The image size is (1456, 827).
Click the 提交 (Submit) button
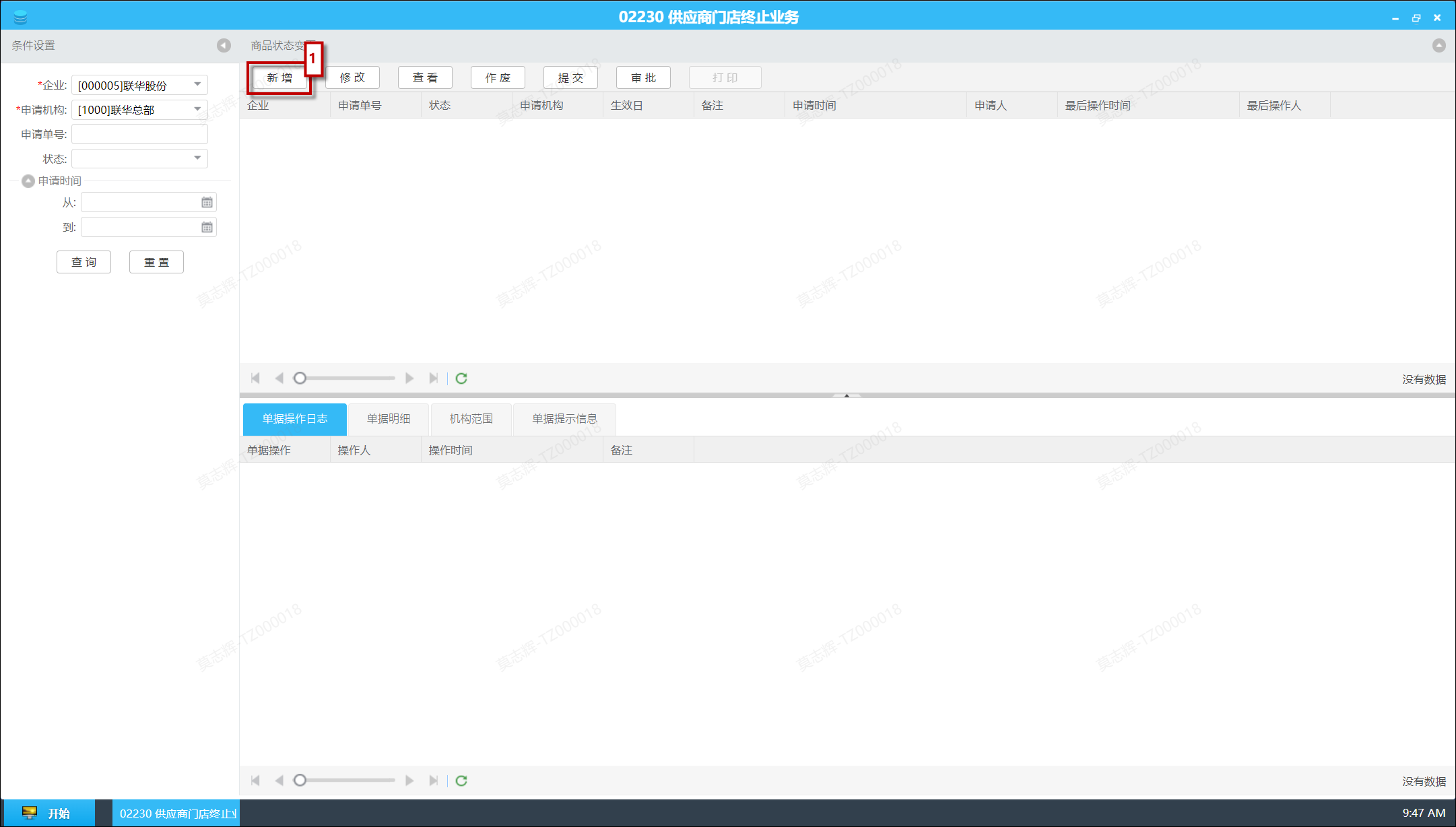click(x=570, y=78)
